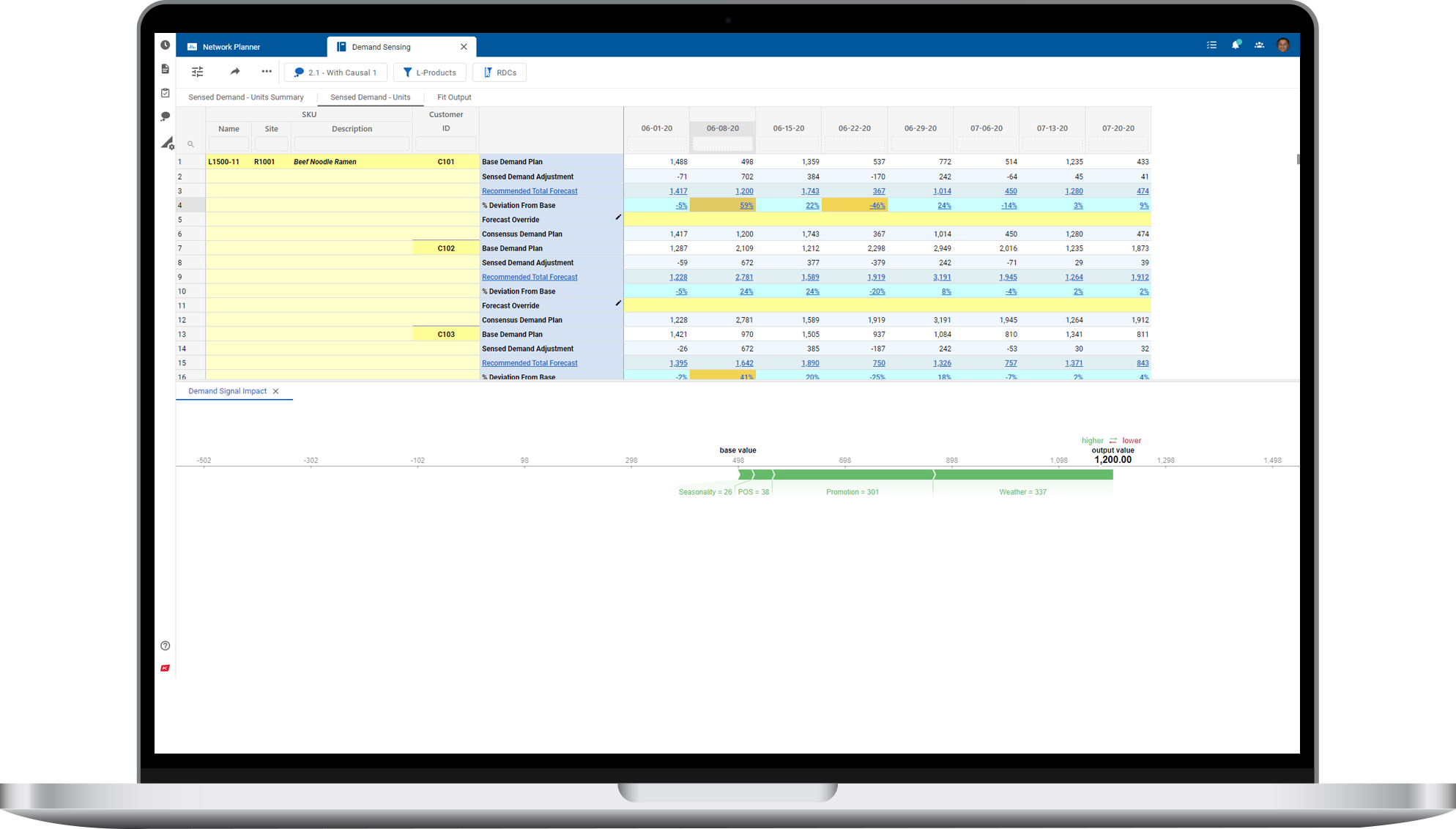Open the 2.1 - With Causal 1 scenario selector
The width and height of the screenshot is (1456, 829).
click(x=335, y=73)
